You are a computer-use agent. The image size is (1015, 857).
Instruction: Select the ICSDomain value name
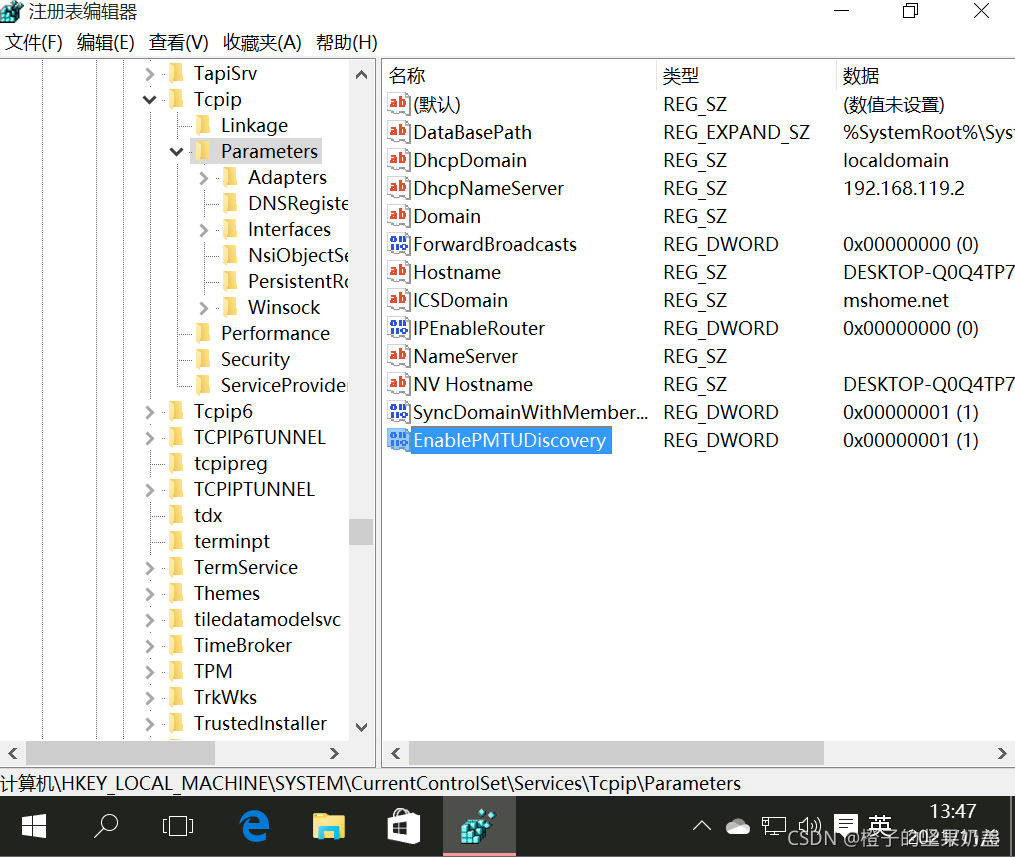460,300
